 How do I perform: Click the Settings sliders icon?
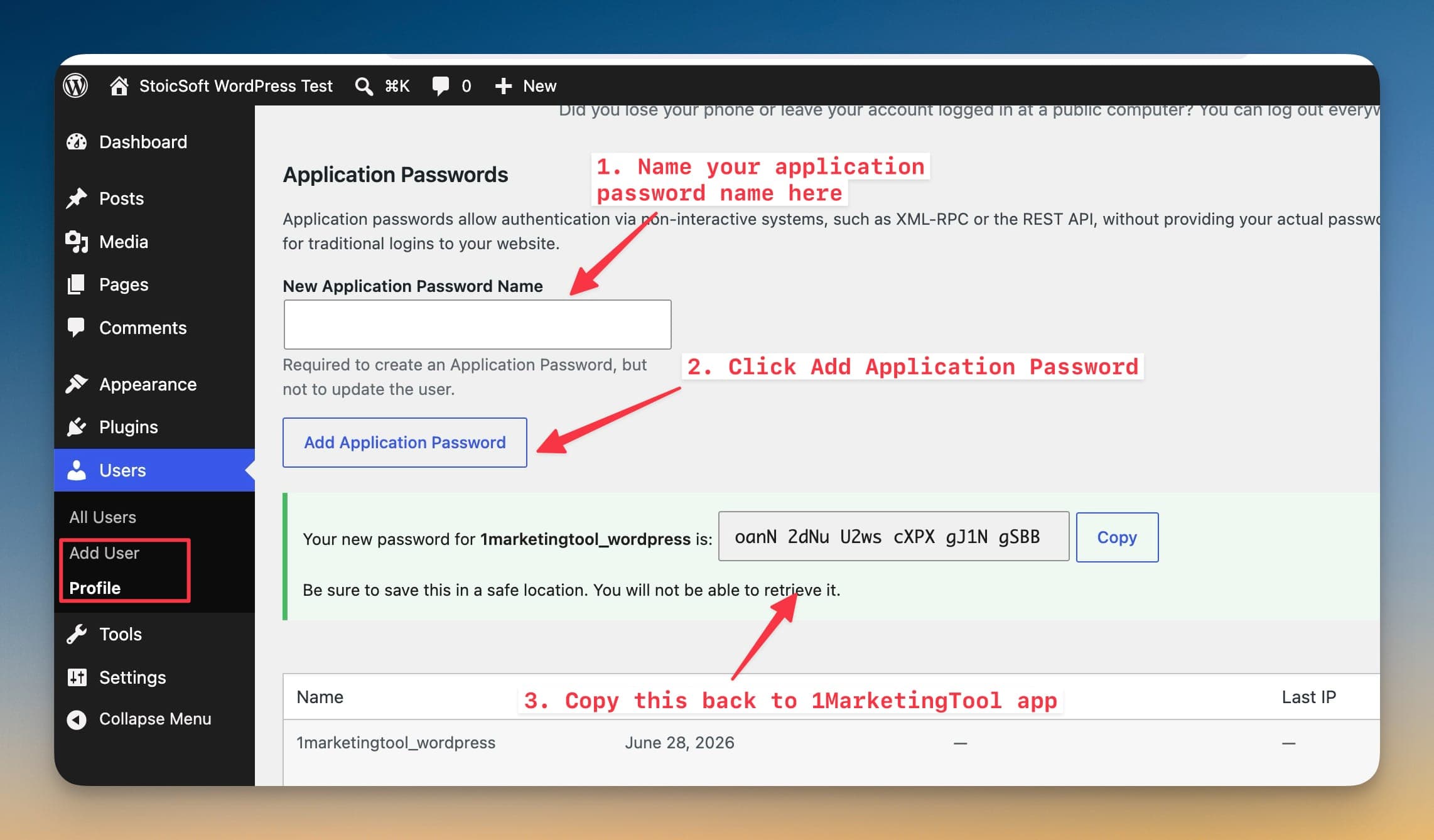[x=77, y=677]
